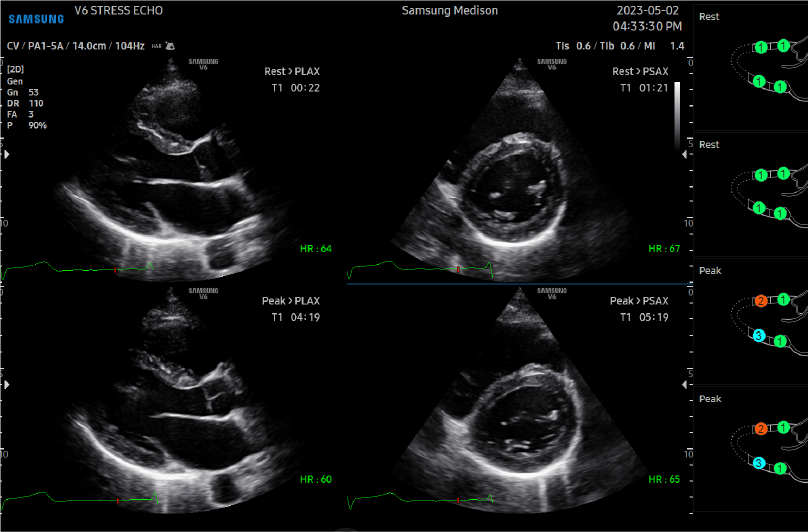
Task: Click the time '04:33:30 PM'
Action: (x=647, y=26)
